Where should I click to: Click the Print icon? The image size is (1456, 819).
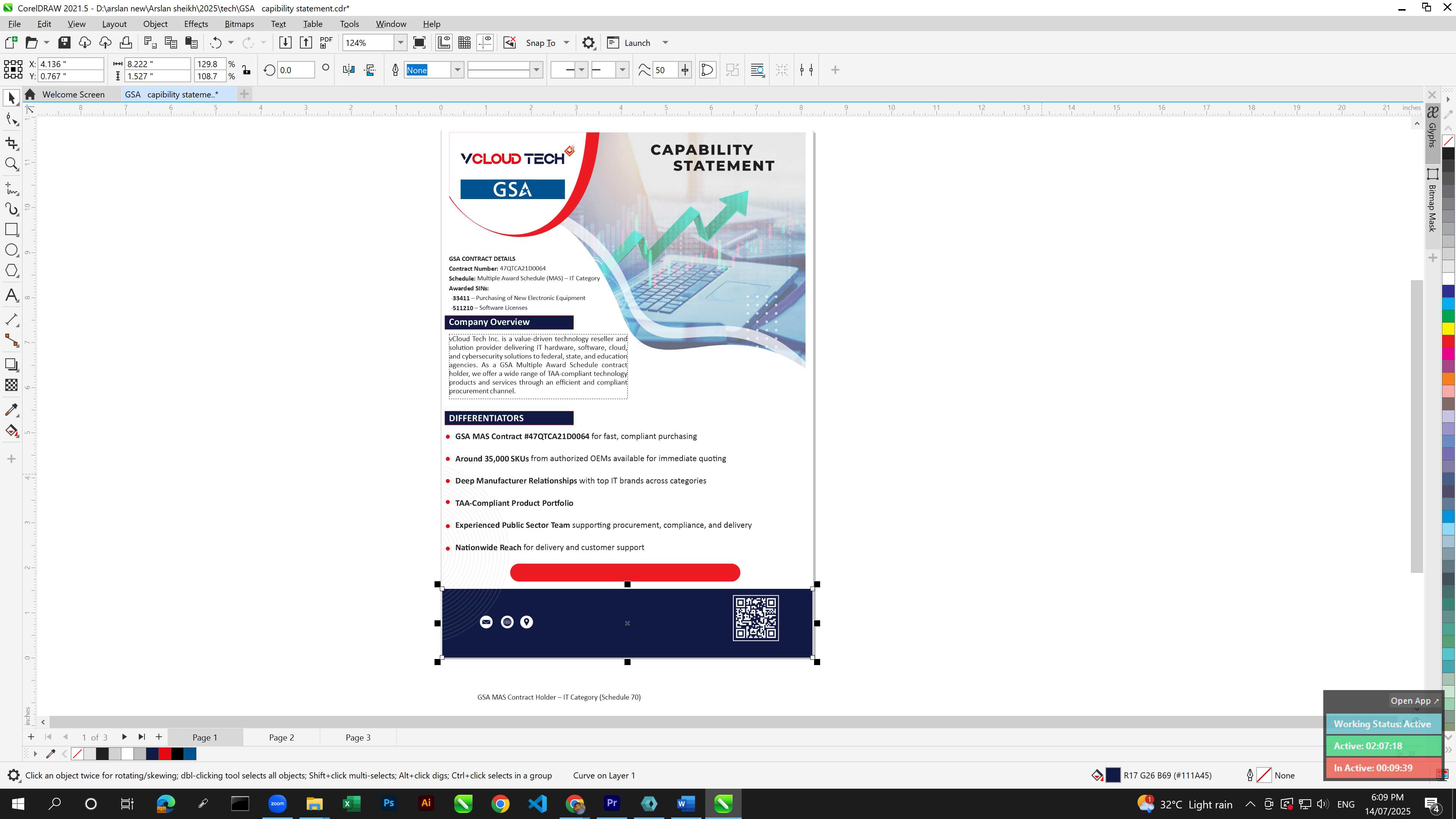coord(126,43)
